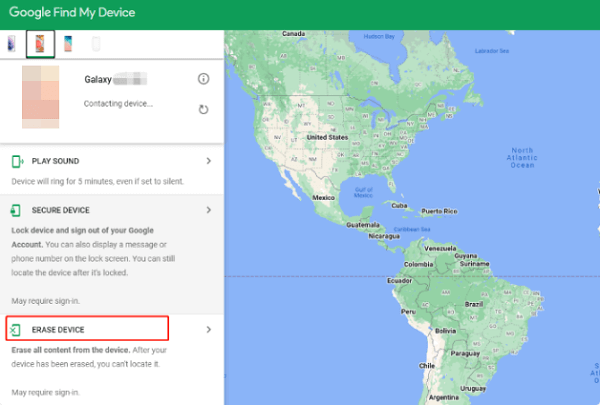This screenshot has width=600, height=405.
Task: Click the Erase Device phone icon
Action: click(x=17, y=329)
